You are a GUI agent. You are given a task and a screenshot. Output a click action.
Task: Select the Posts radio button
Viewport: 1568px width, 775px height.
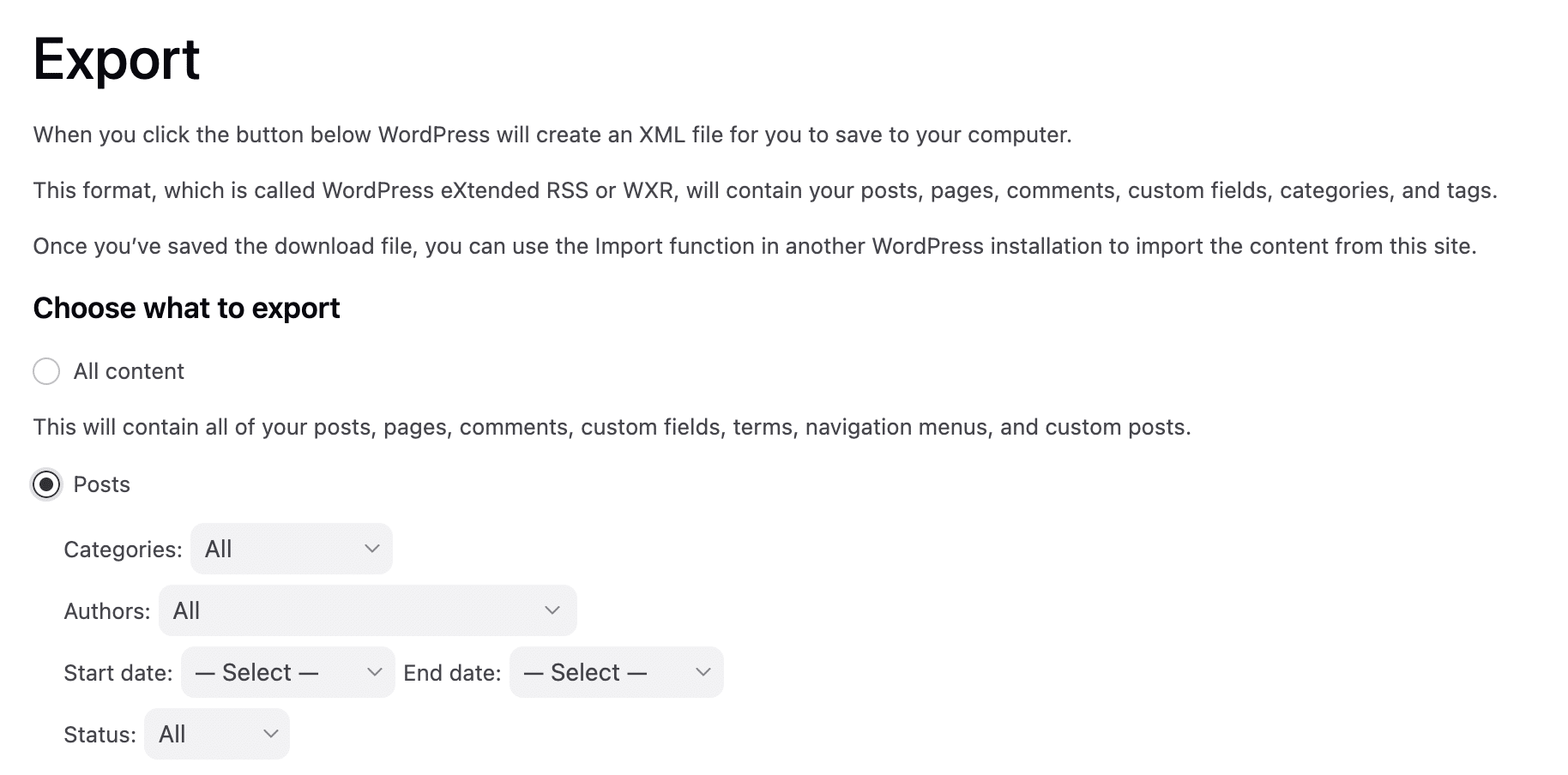pyautogui.click(x=45, y=484)
